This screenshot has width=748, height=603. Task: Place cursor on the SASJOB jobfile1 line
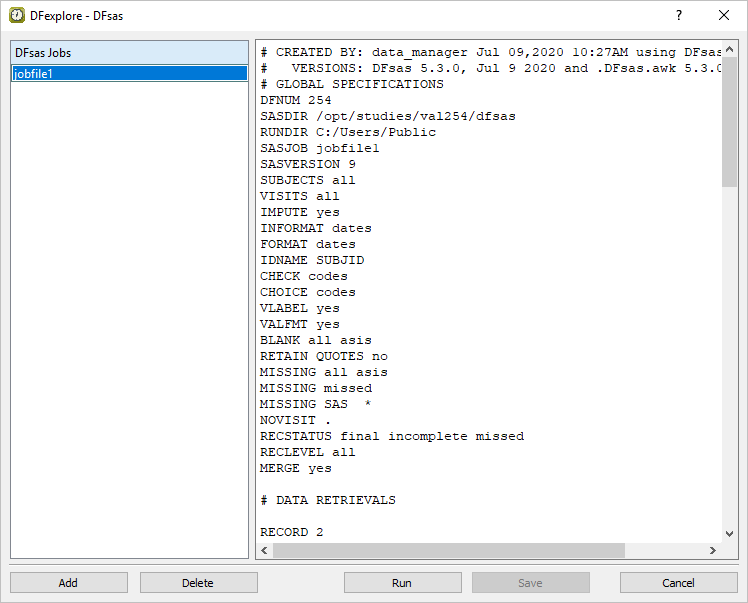(x=320, y=148)
